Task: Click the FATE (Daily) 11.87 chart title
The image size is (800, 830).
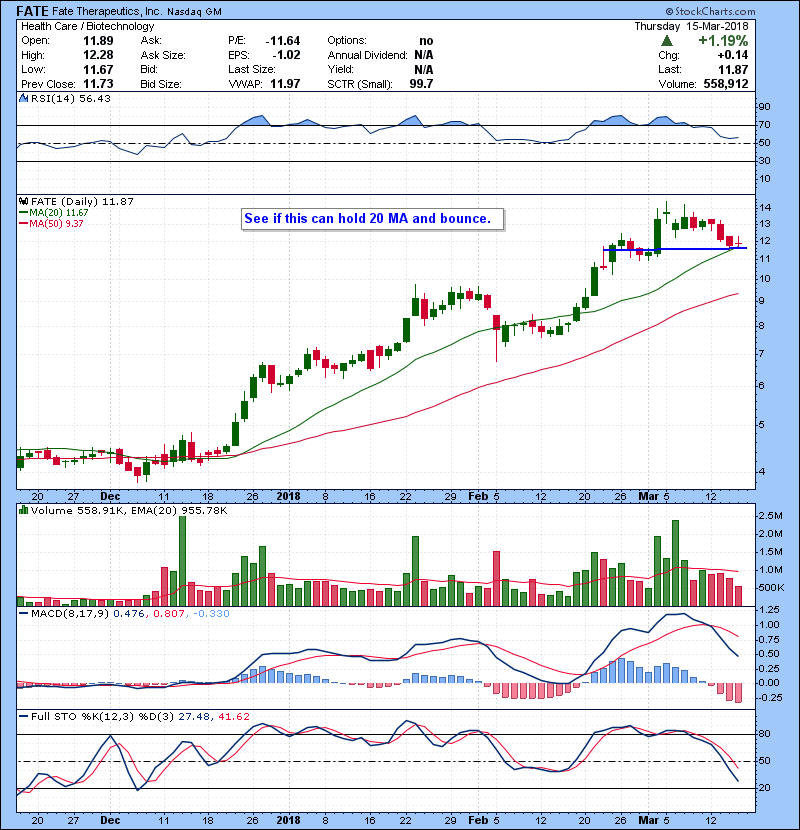Action: click(x=82, y=202)
